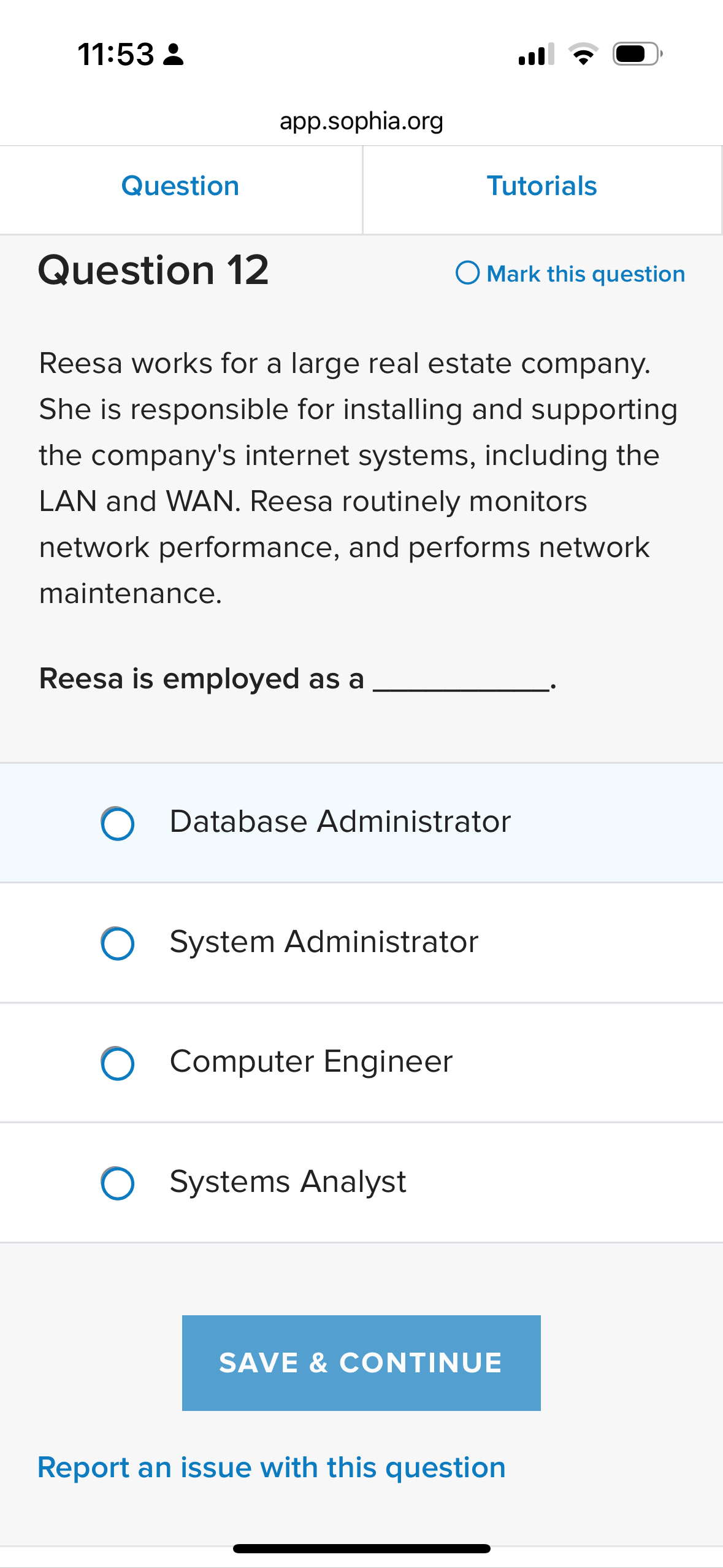The width and height of the screenshot is (723, 1568).
Task: Tap the app.sophia.org address bar
Action: click(x=361, y=120)
